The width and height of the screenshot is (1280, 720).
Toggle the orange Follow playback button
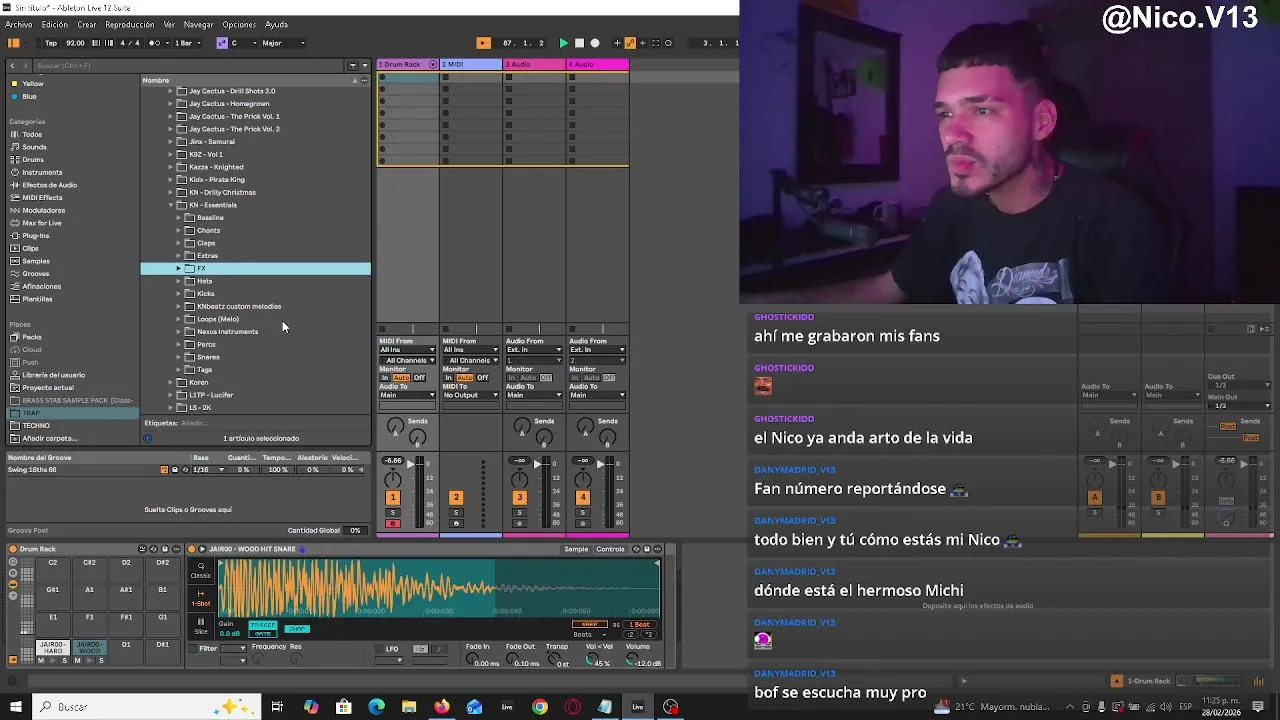click(x=483, y=43)
